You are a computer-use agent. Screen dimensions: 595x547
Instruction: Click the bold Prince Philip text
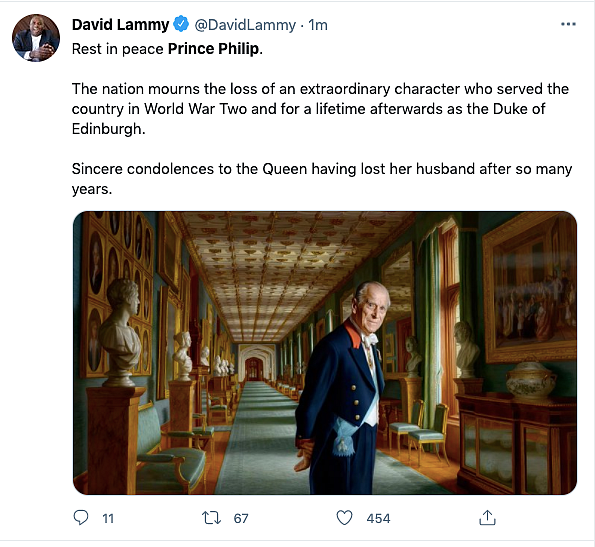click(215, 49)
